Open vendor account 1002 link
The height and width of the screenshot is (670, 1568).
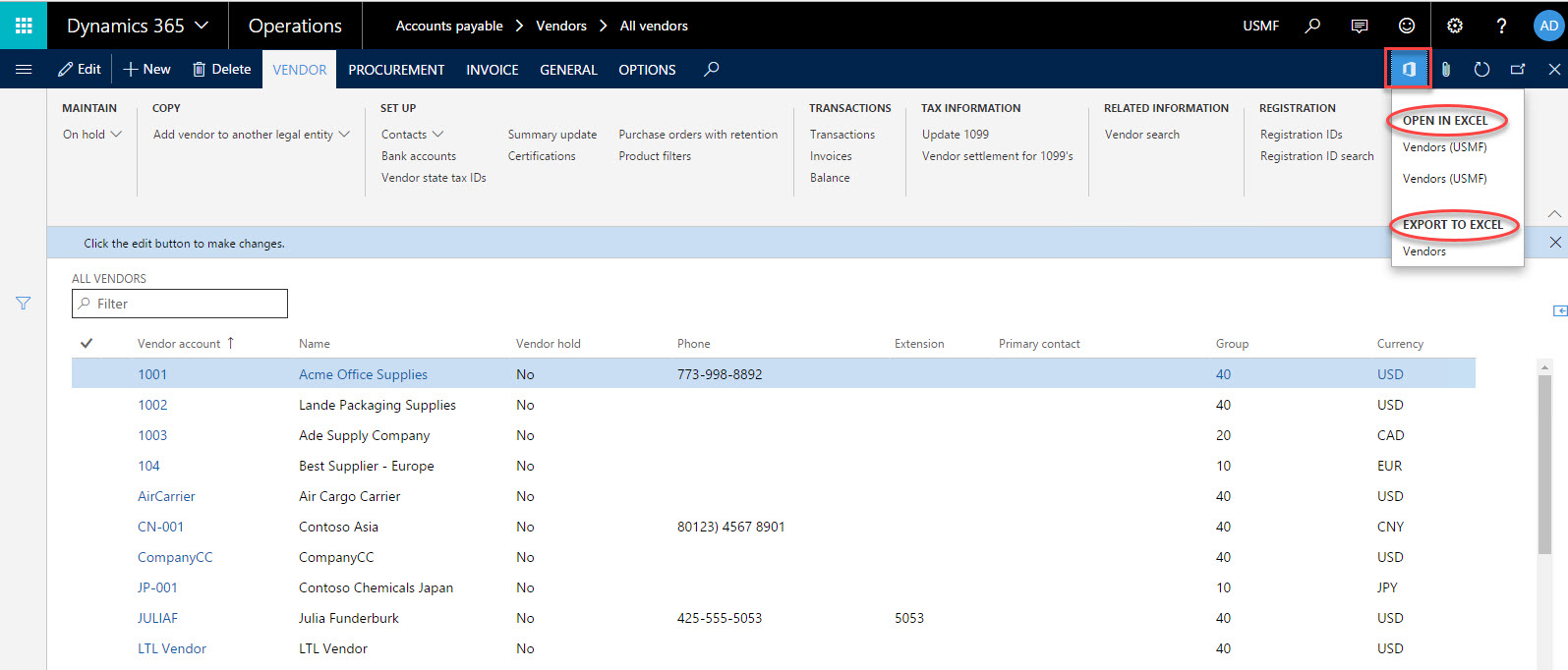pyautogui.click(x=152, y=405)
